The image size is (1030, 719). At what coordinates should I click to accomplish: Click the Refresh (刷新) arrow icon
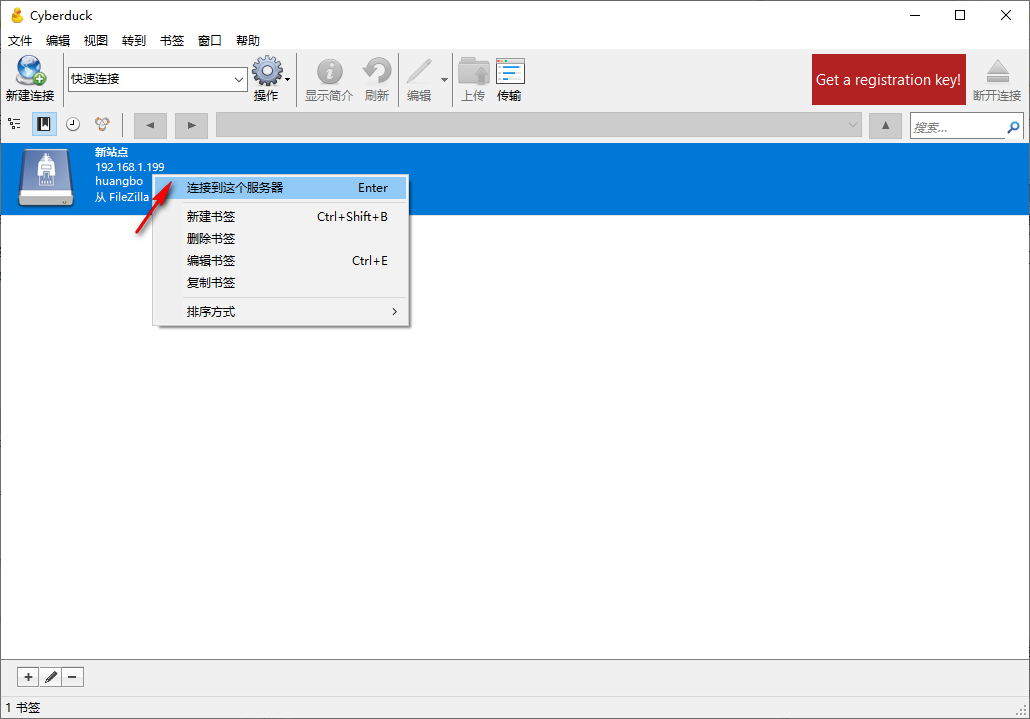(377, 71)
